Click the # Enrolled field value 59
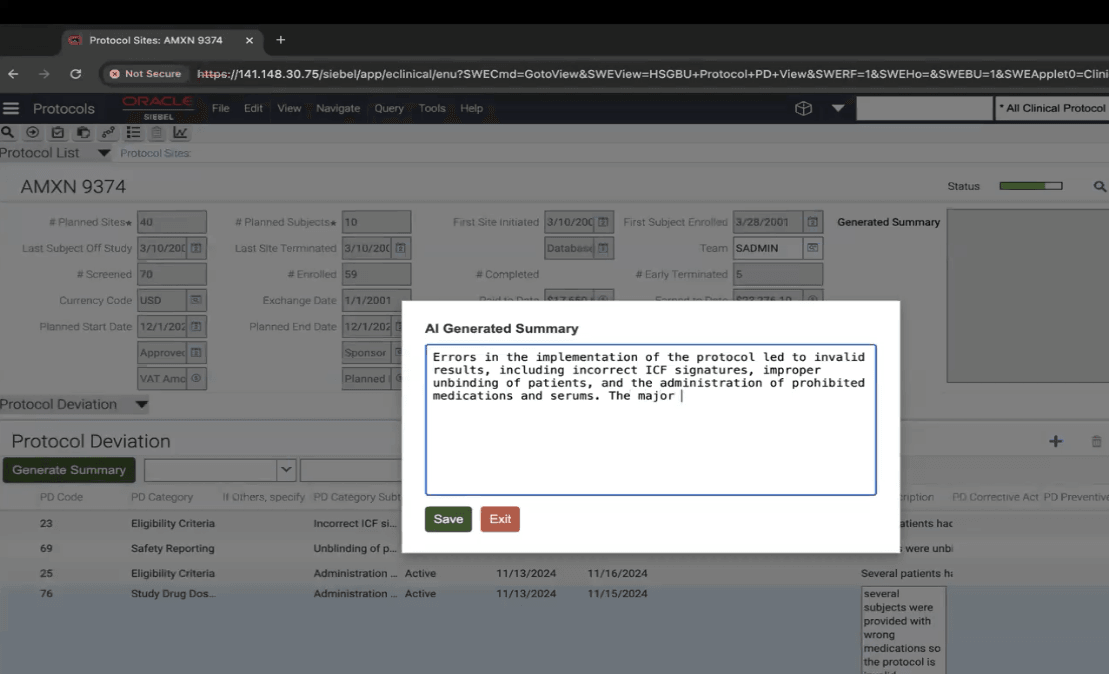Screen dimensions: 1109x674 tap(376, 274)
